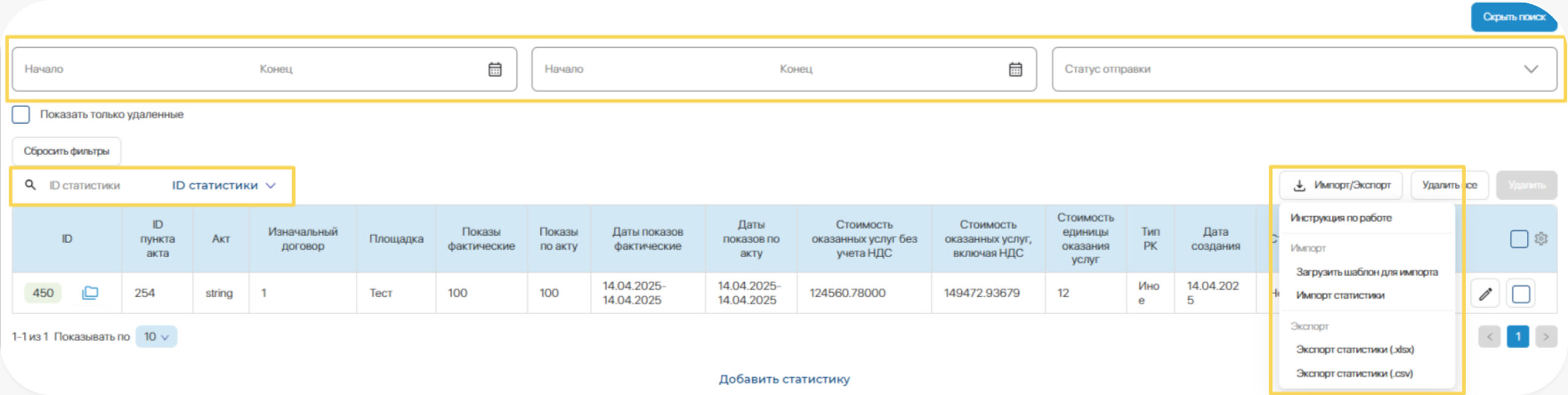Expand 'Статус отправки' dropdown
1568x395 pixels.
click(1530, 69)
